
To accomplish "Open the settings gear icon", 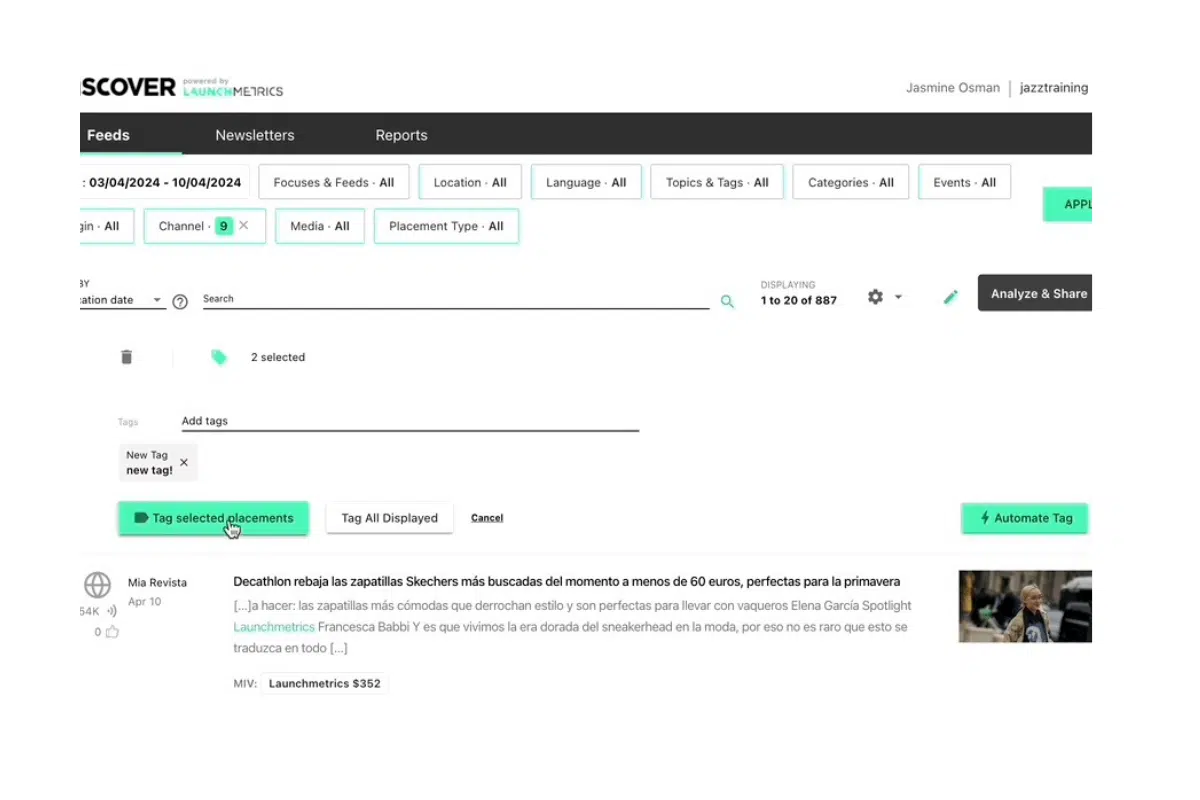I will coord(876,297).
